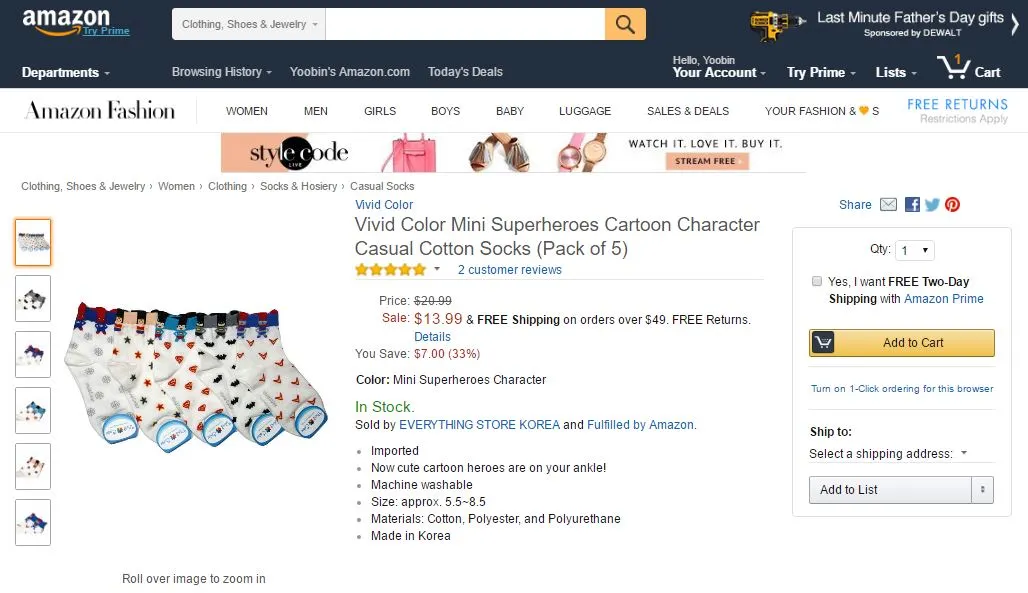Share product on Twitter icon
The image size is (1028, 593).
(x=932, y=205)
